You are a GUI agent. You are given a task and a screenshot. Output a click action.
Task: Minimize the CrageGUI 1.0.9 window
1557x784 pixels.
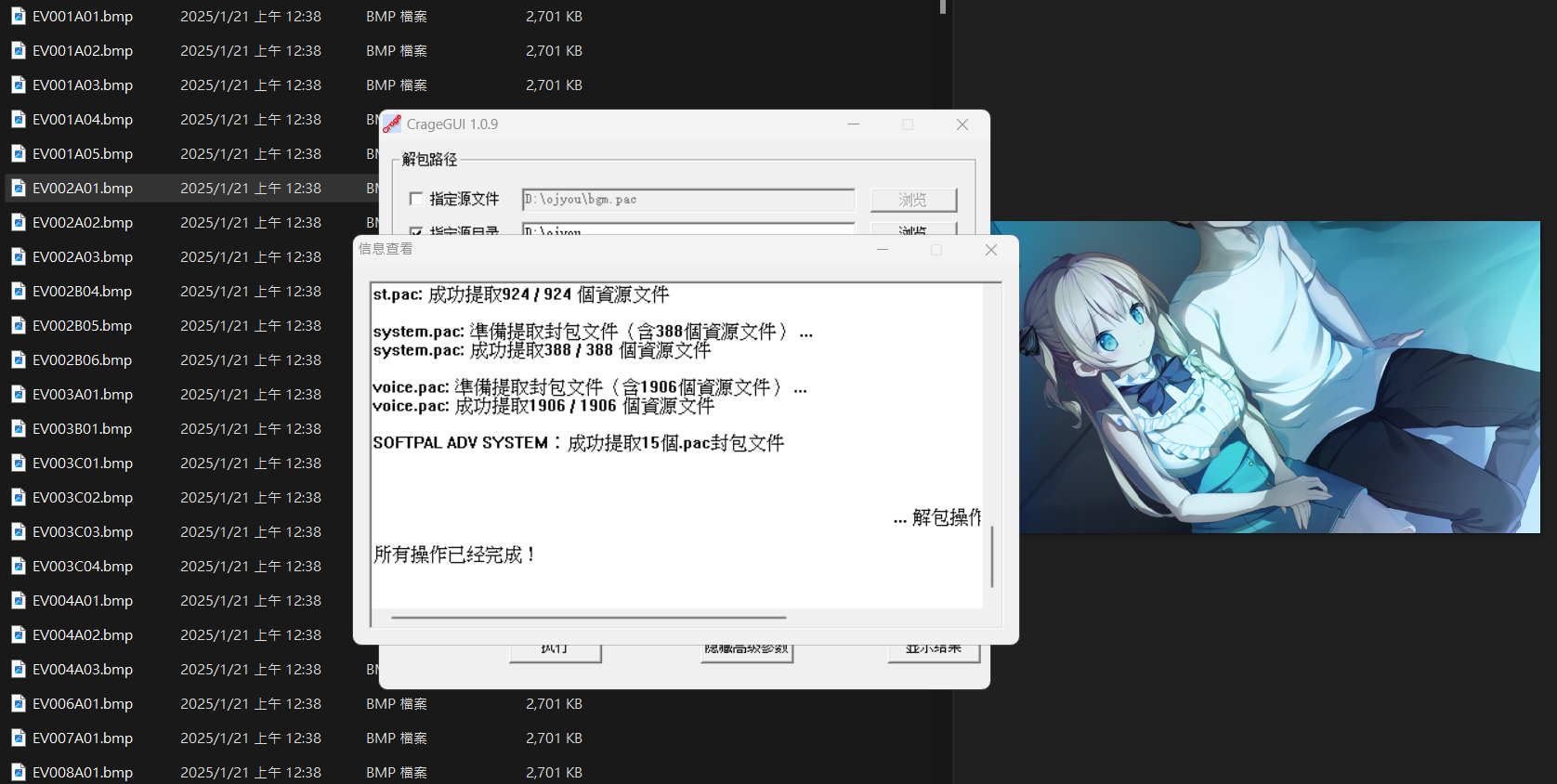[x=853, y=124]
